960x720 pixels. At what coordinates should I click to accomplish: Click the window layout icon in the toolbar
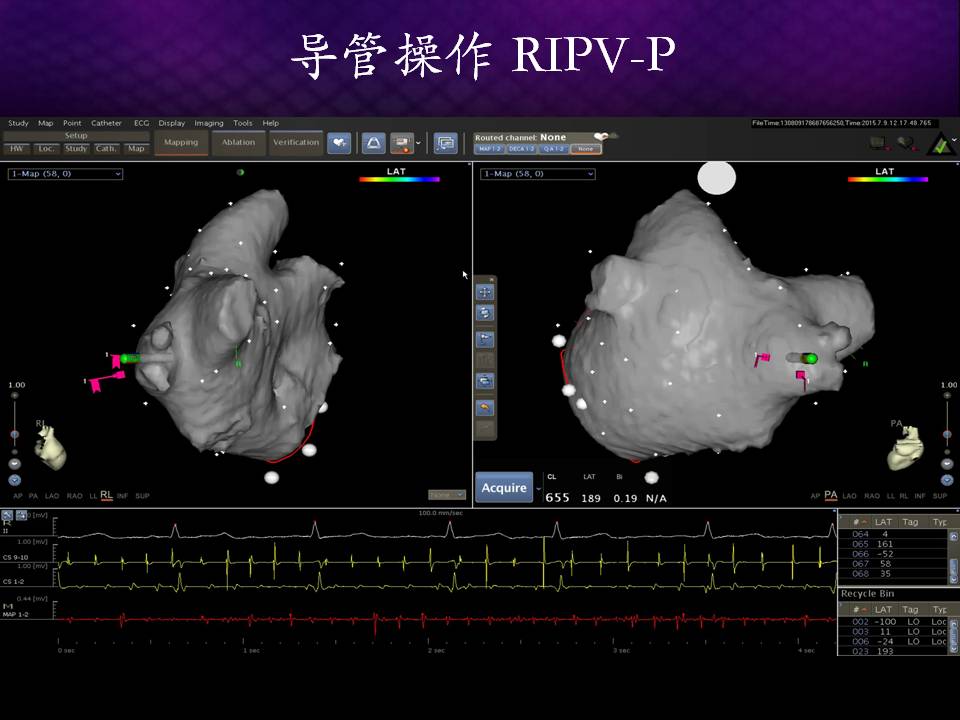446,143
